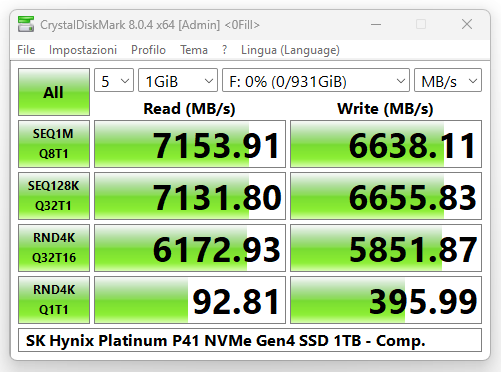Click the CrystalDiskMark app icon in title bar

click(x=26, y=24)
